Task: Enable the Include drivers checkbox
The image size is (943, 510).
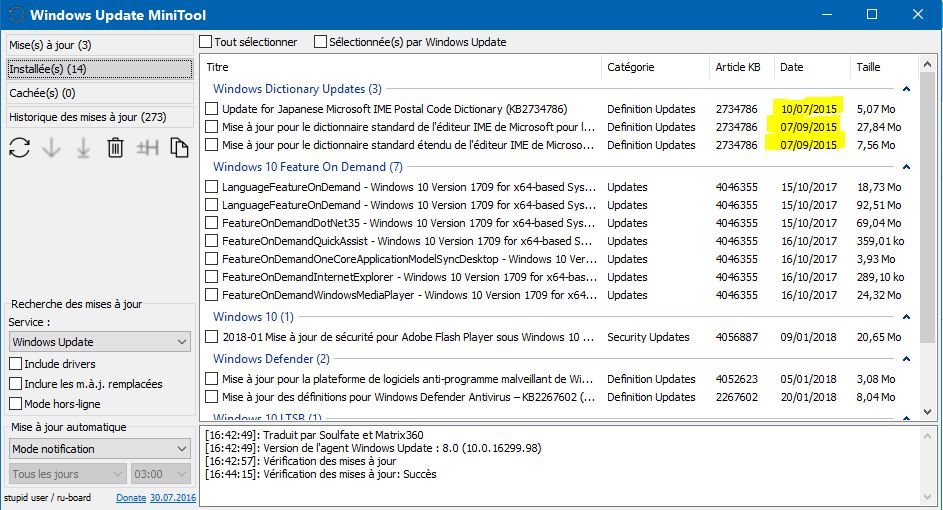Action: click(x=16, y=364)
